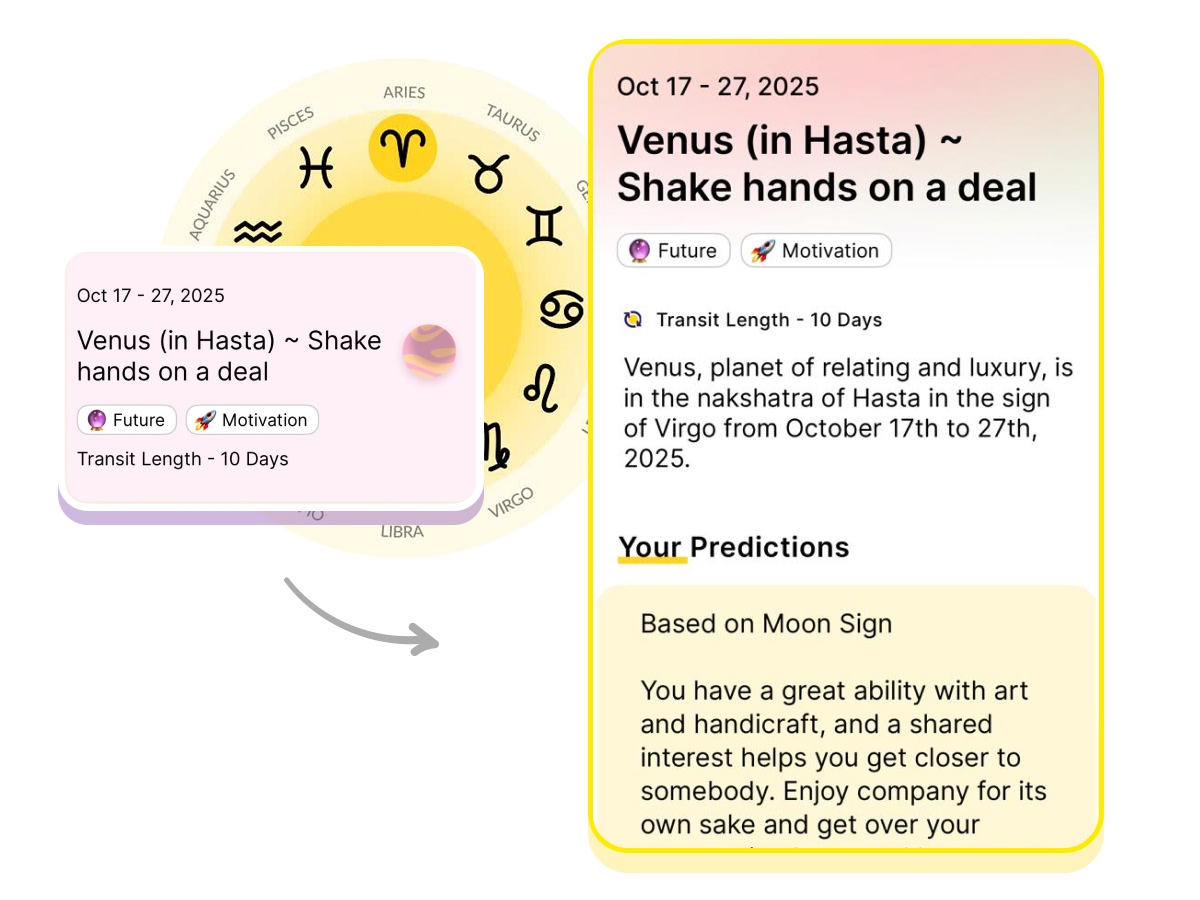Select the Gemini zodiac symbol
This screenshot has height=900, width=1200.
(x=545, y=226)
